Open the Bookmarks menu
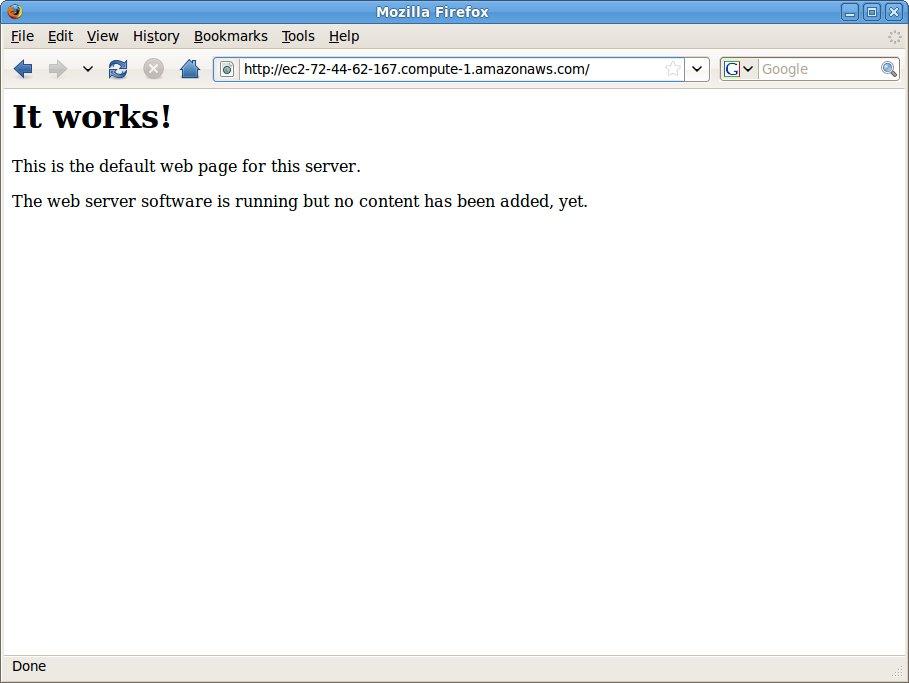909x683 pixels. (x=231, y=37)
